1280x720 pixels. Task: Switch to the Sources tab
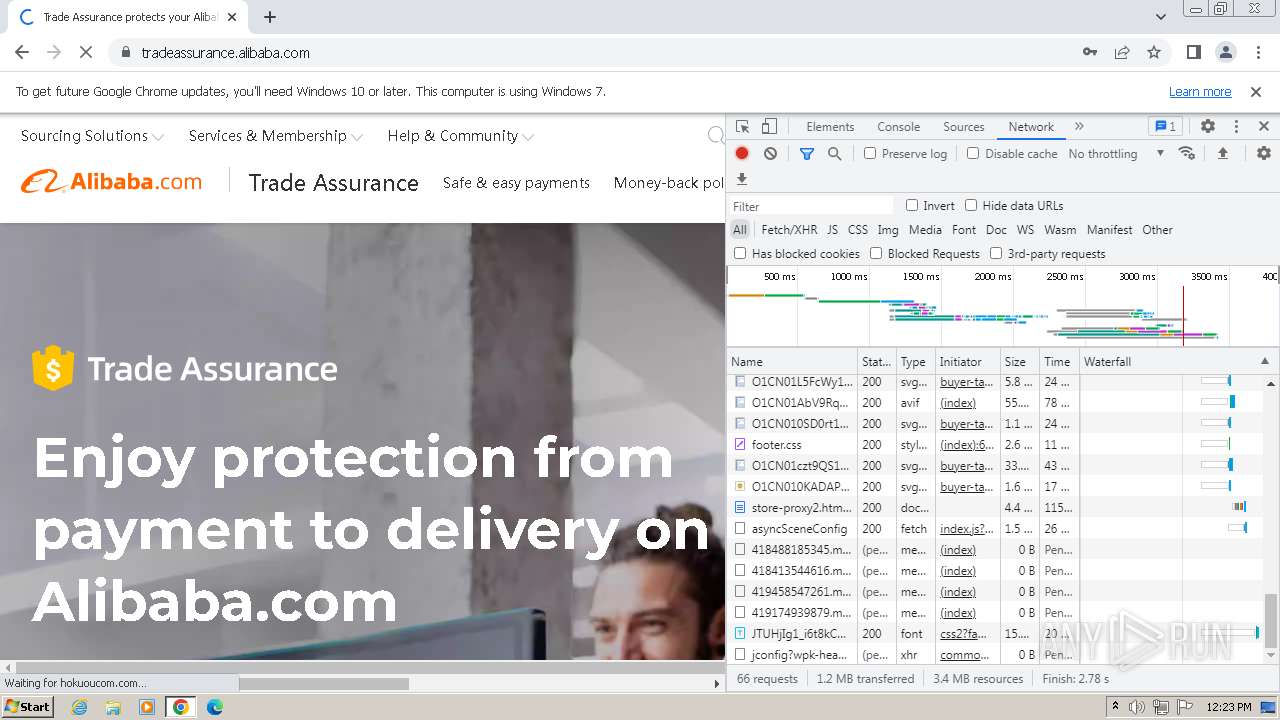click(x=964, y=127)
